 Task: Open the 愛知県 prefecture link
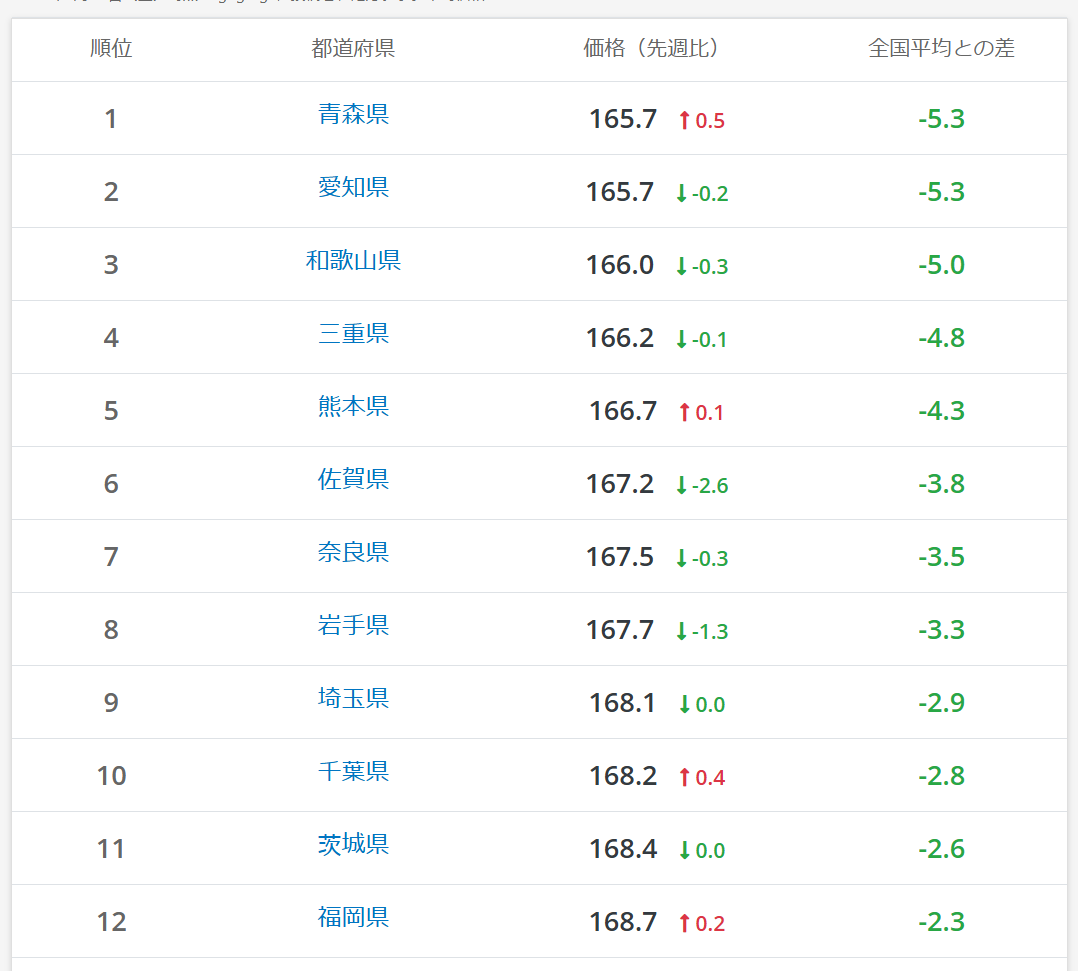[353, 187]
